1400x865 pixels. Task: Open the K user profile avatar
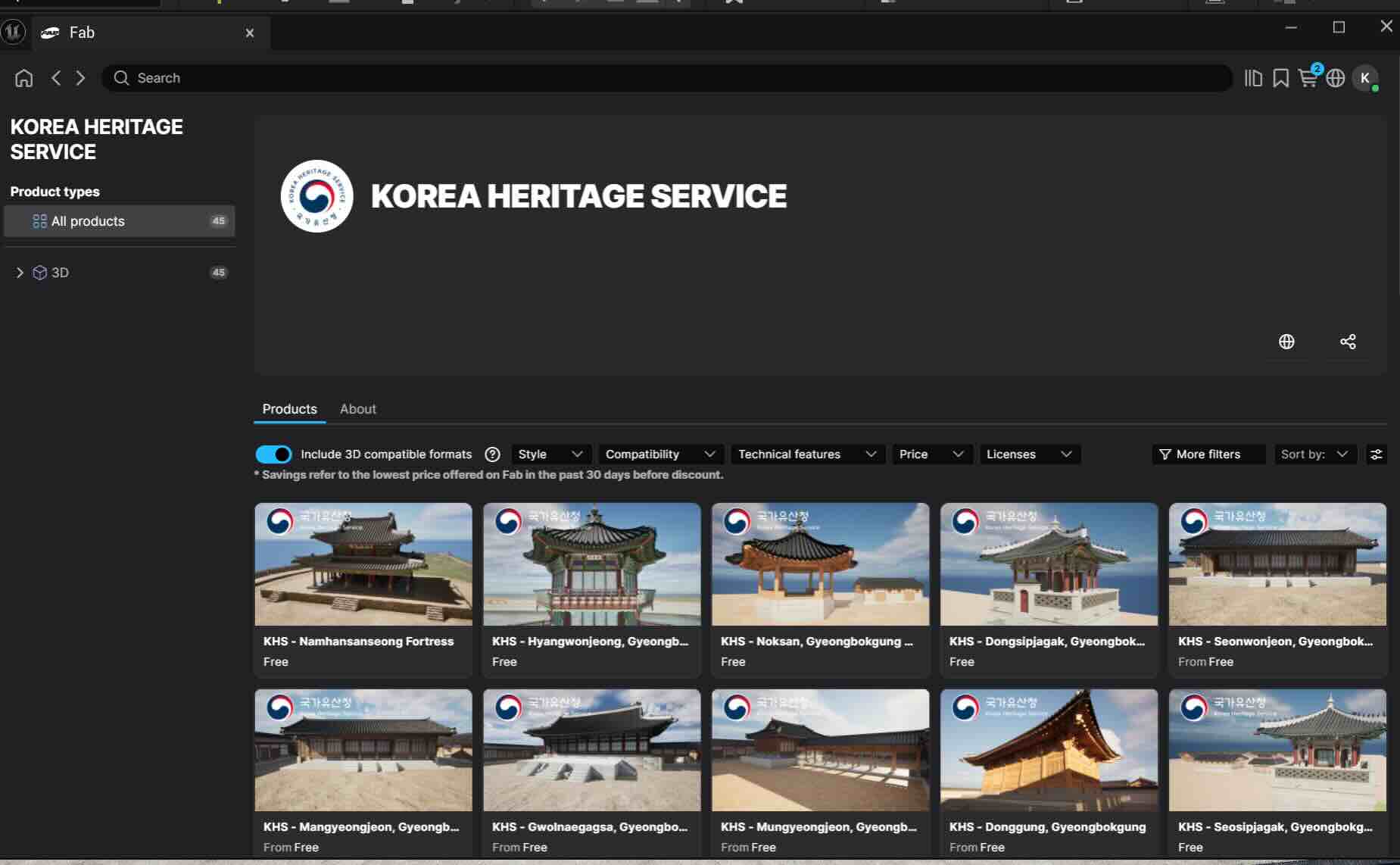(x=1364, y=77)
